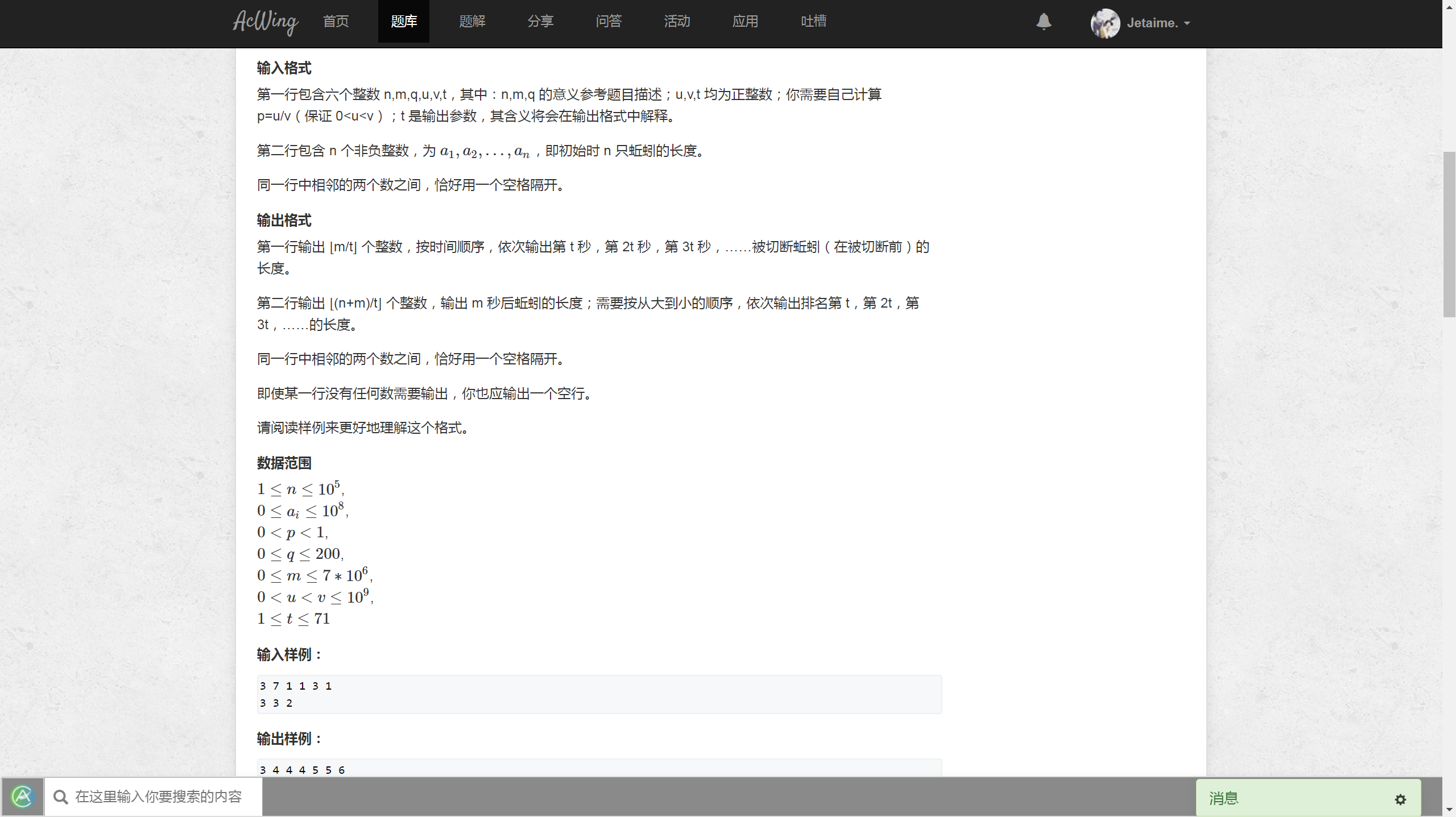The height and width of the screenshot is (817, 1456).
Task: Click the AcWing logo
Action: 264,23
